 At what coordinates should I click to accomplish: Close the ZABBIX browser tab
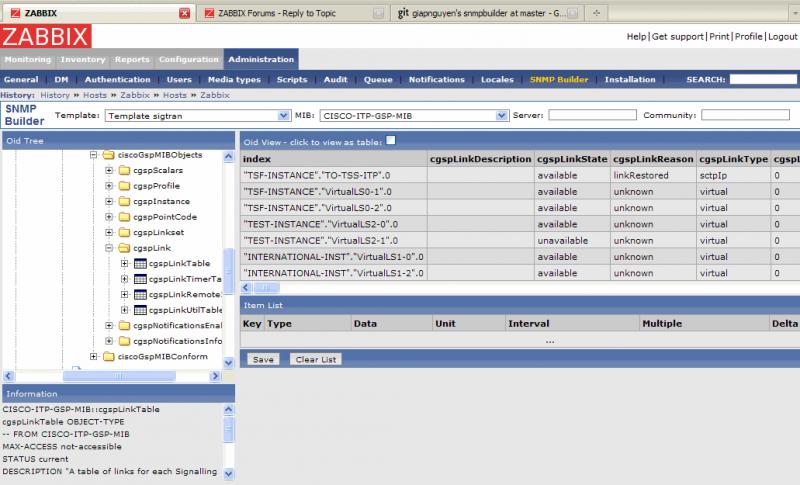[185, 13]
